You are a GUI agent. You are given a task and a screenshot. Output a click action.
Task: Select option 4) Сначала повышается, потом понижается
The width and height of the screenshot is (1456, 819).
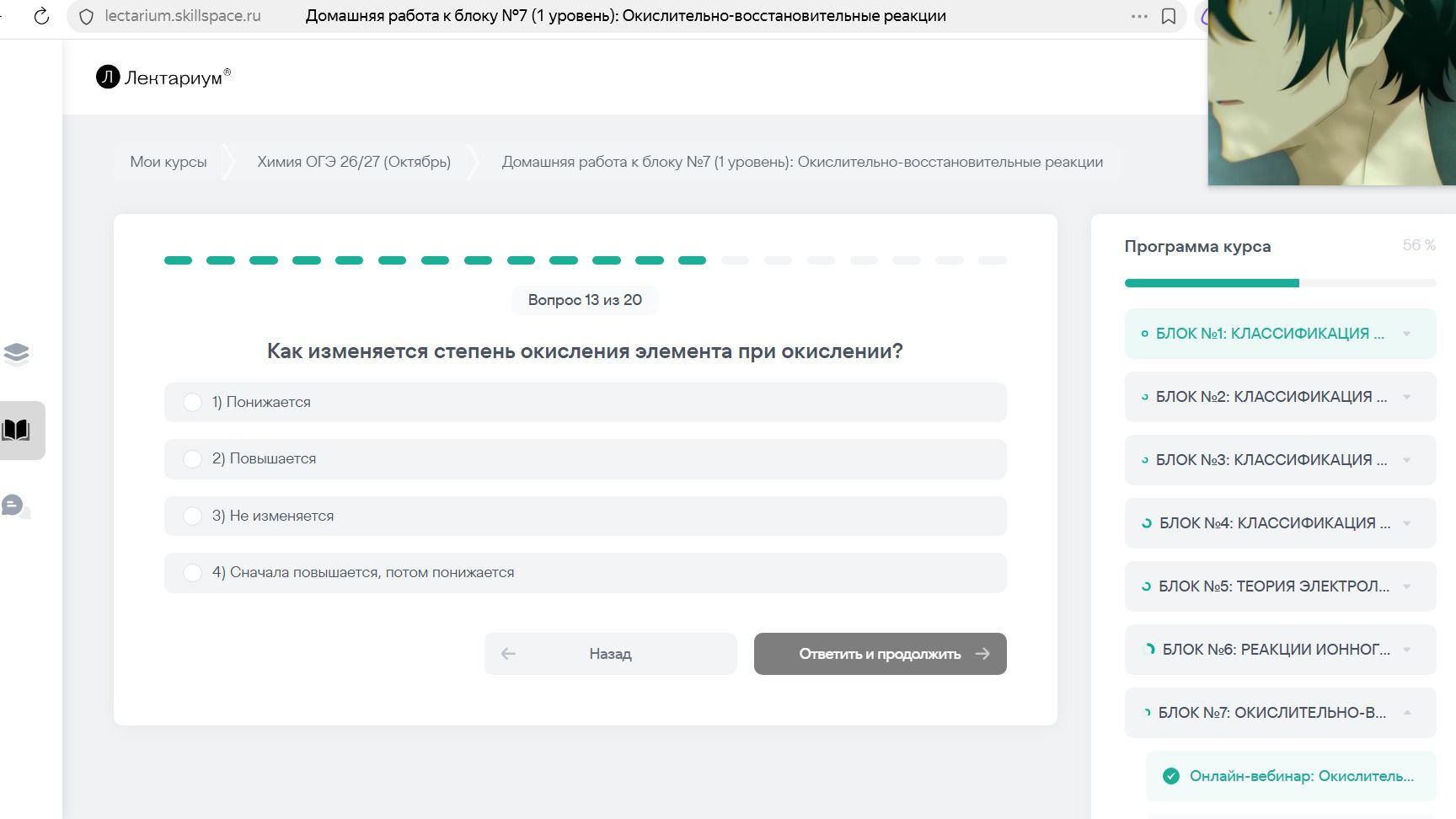pyautogui.click(x=192, y=572)
